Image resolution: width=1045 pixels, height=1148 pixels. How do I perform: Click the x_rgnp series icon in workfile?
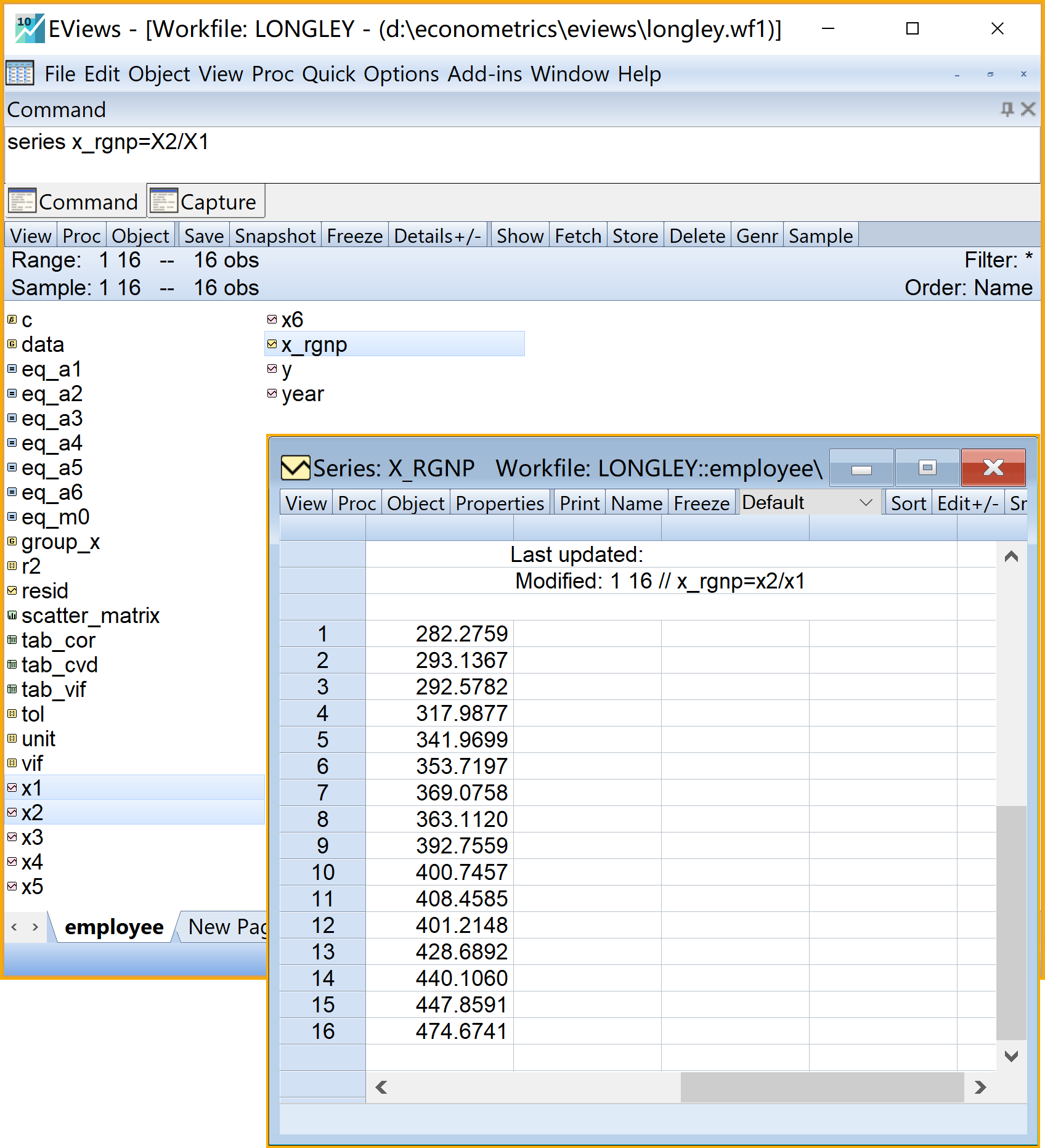point(272,344)
